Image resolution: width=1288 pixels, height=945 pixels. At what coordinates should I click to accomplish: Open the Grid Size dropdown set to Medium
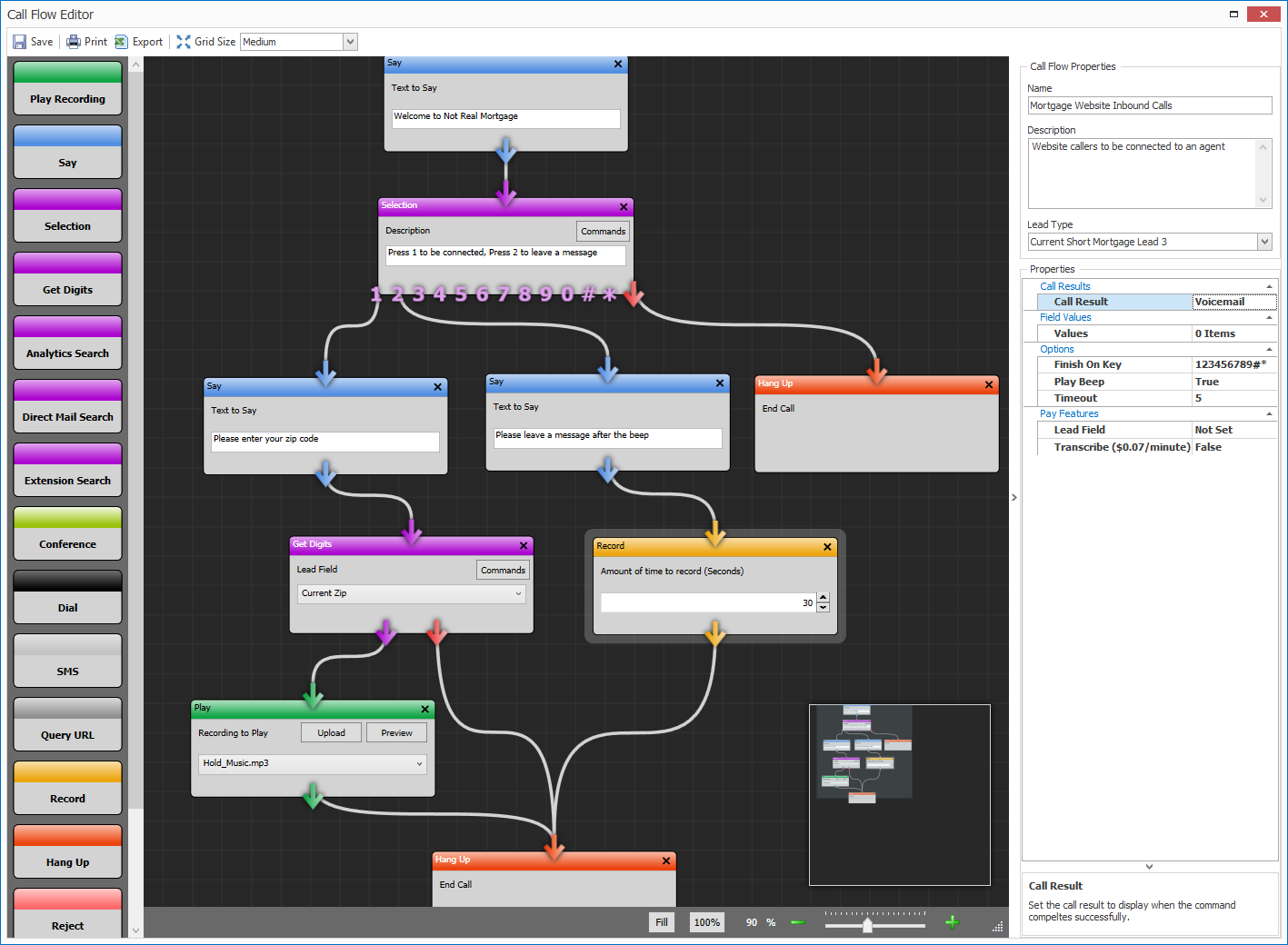tap(298, 41)
